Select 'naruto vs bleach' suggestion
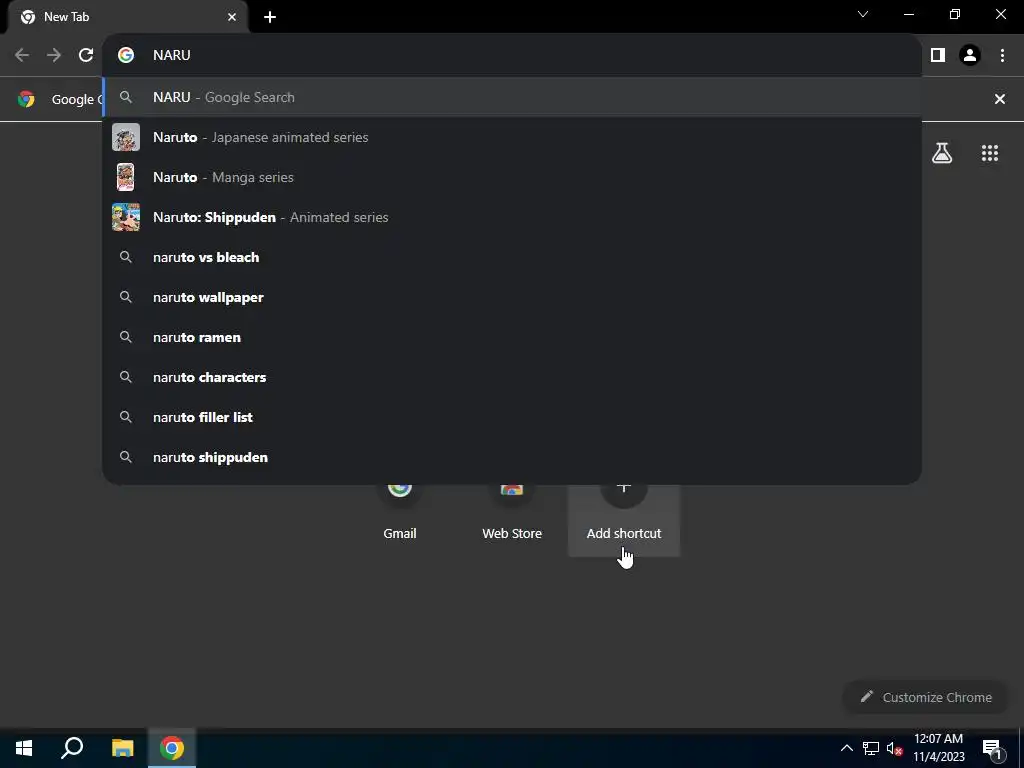1024x768 pixels. point(512,257)
